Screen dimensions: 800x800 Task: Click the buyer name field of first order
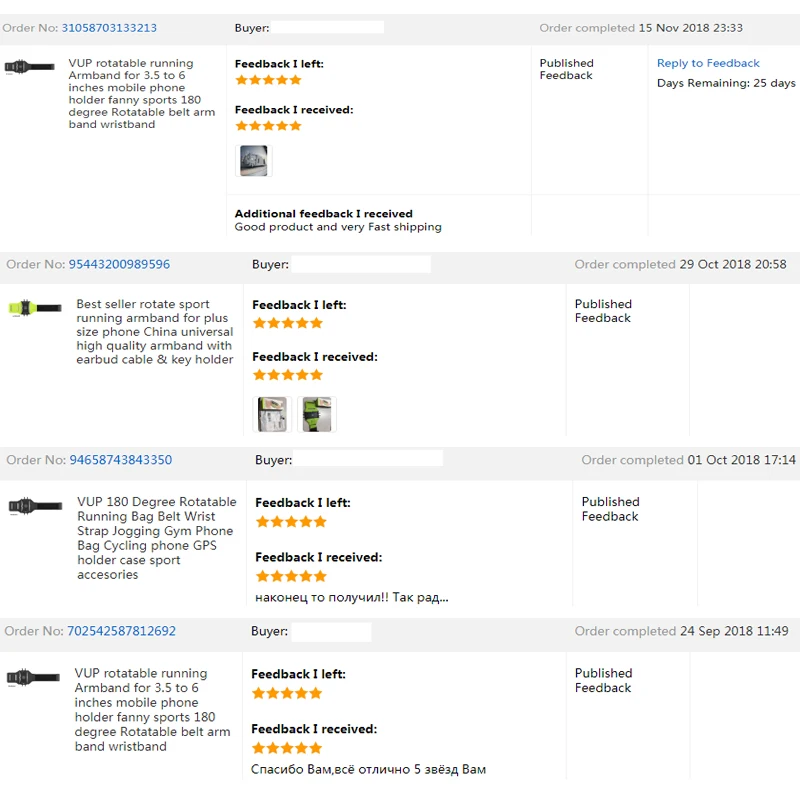coord(327,28)
